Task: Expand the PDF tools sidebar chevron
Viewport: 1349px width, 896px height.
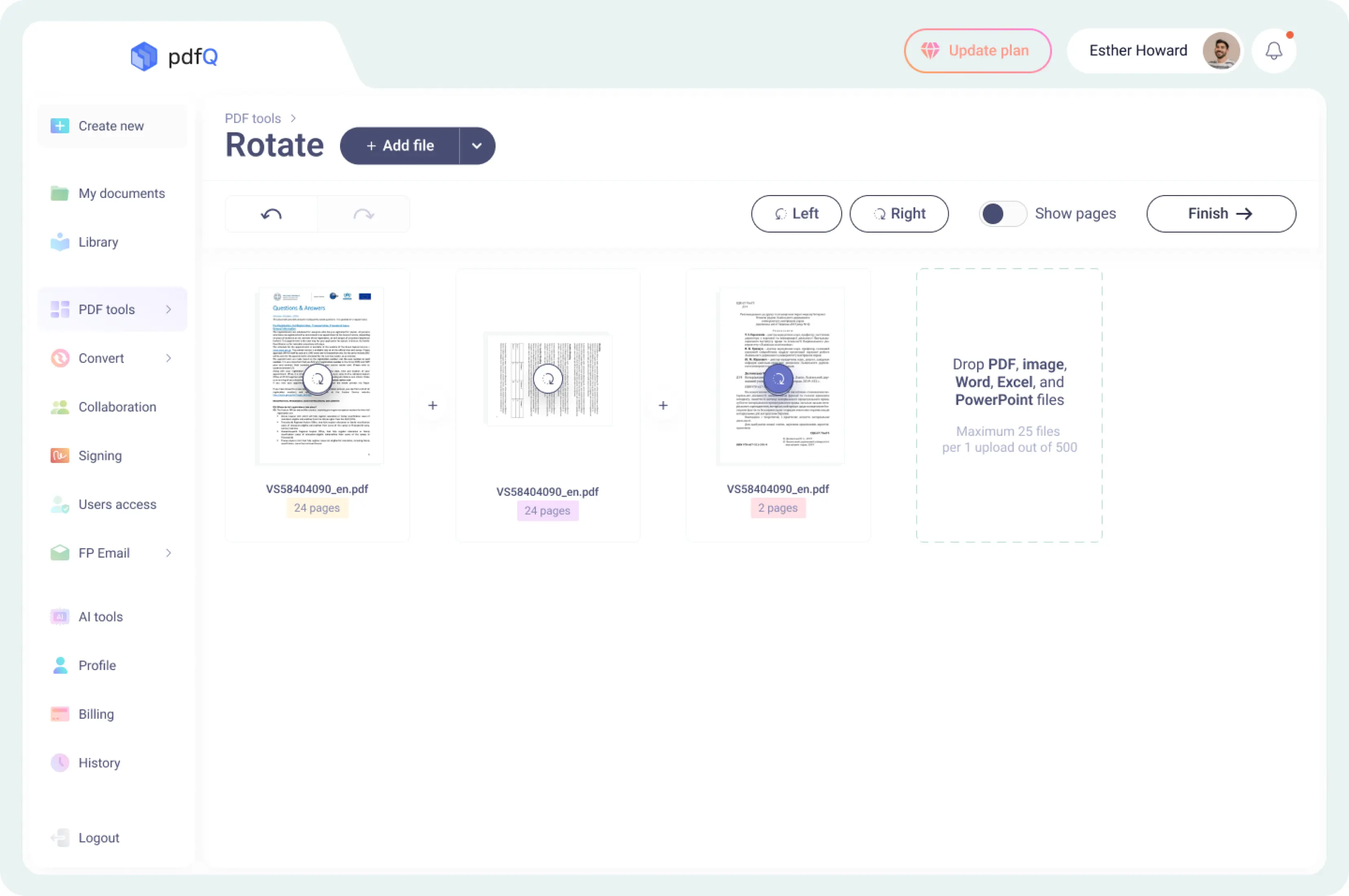Action: click(x=169, y=309)
